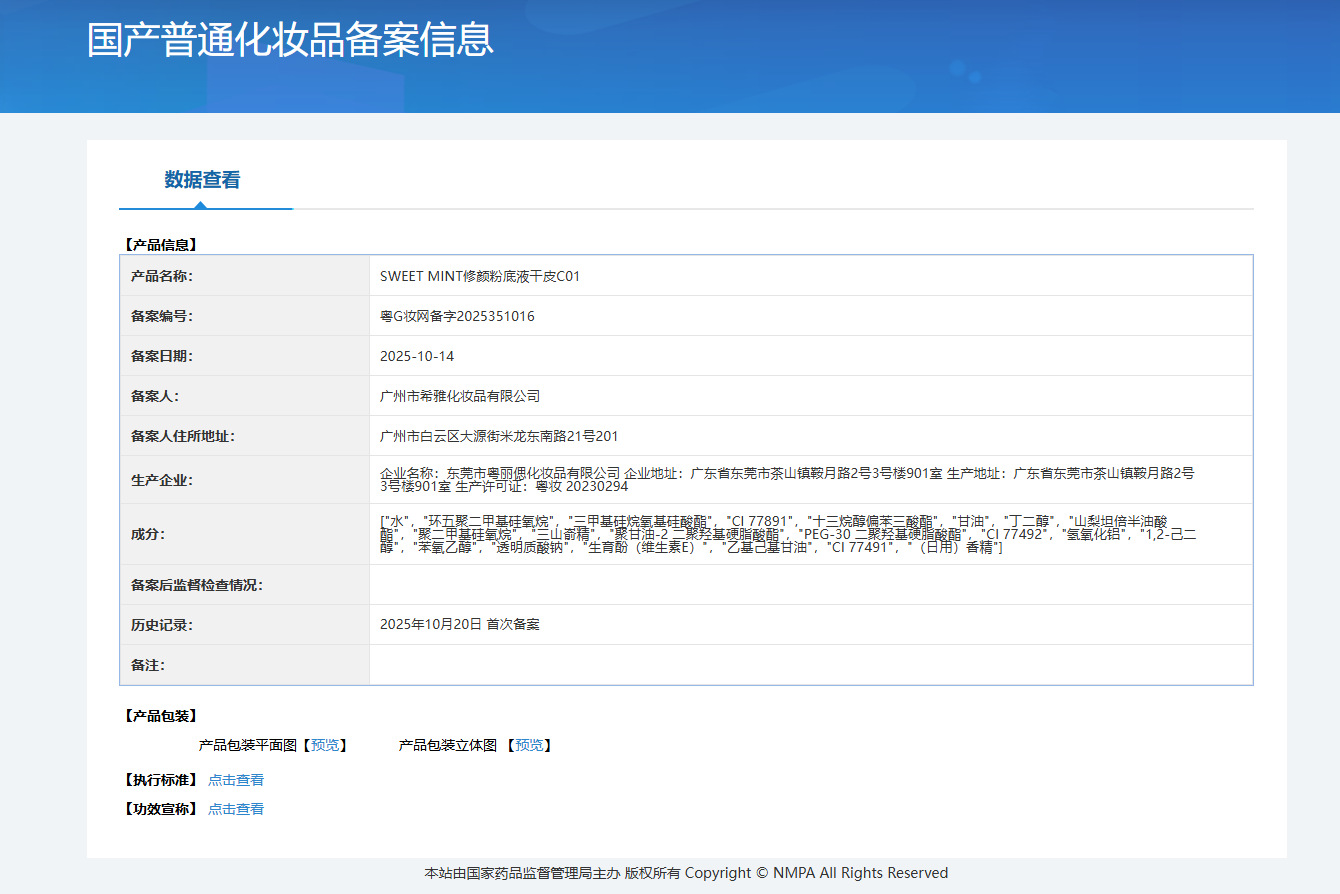The image size is (1340, 894).
Task: Preview the 产品包装立体图 image
Action: pyautogui.click(x=529, y=745)
